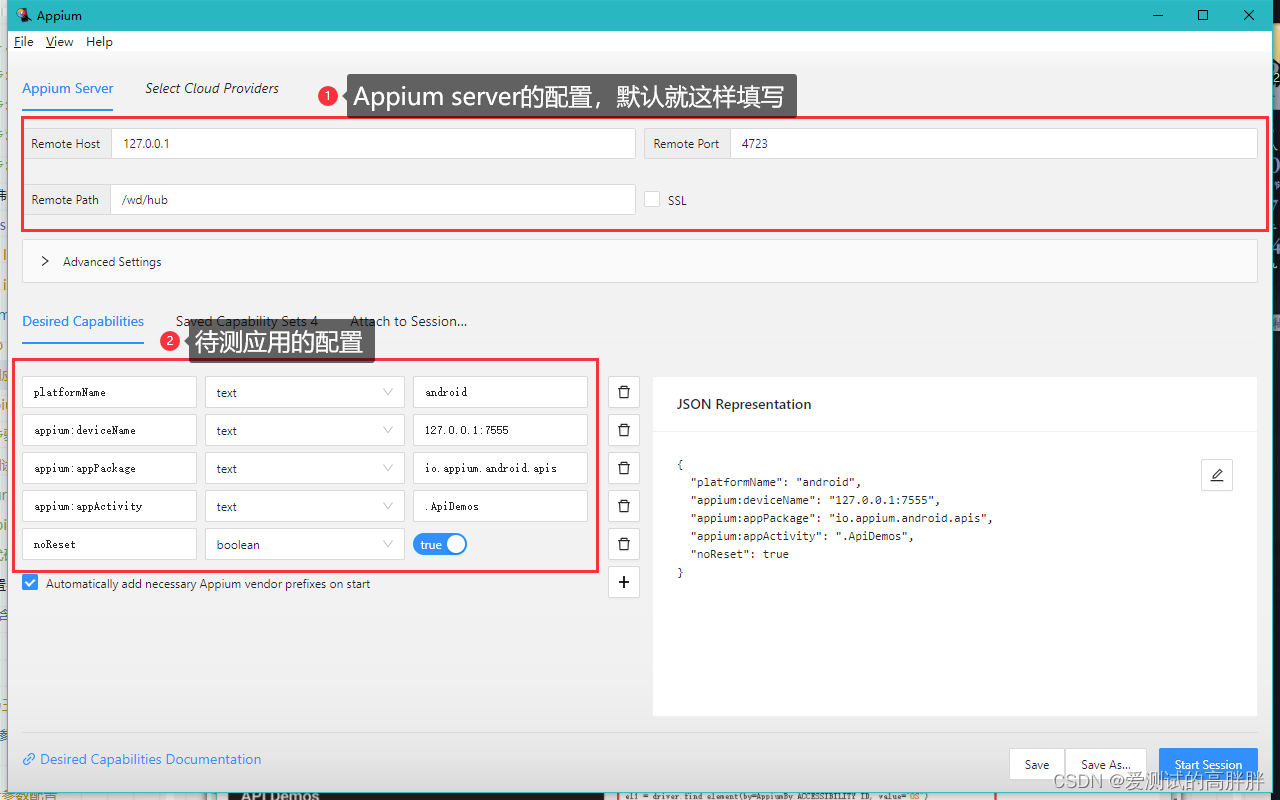1280x800 pixels.
Task: Enable the SSL checkbox
Action: pos(652,199)
